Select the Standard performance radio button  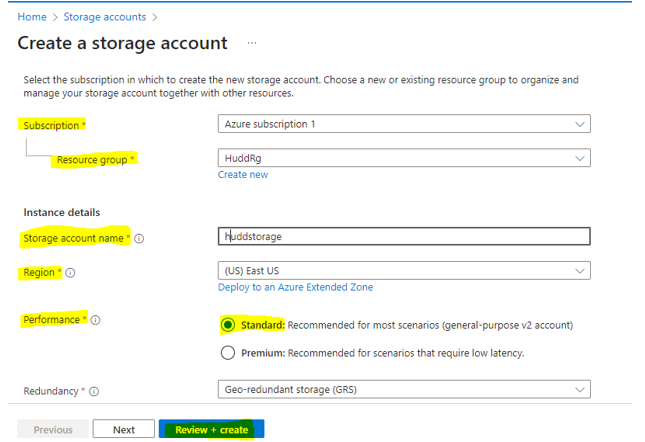click(228, 325)
